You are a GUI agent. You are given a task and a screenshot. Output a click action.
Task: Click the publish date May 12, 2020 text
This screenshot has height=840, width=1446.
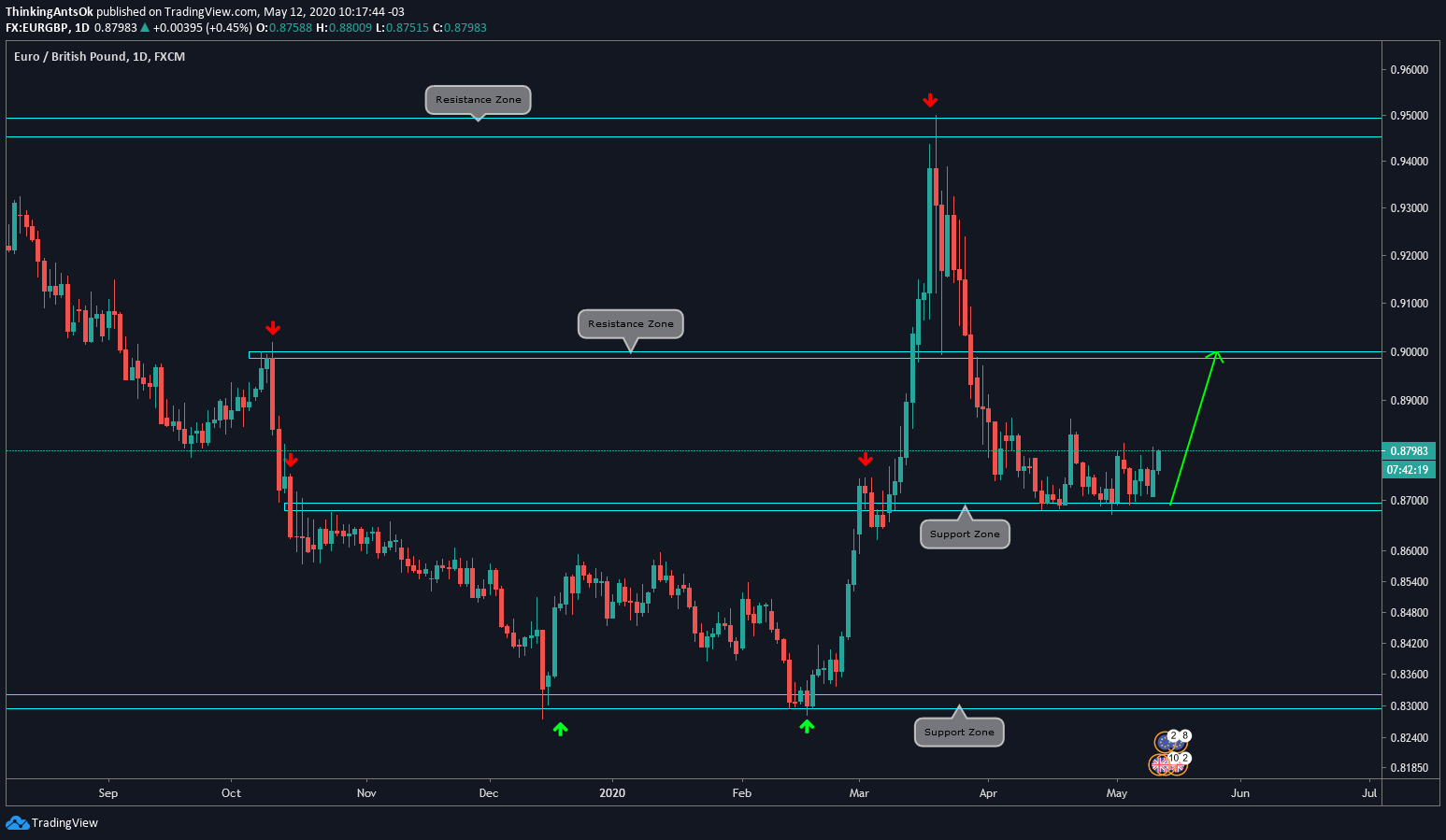point(301,12)
